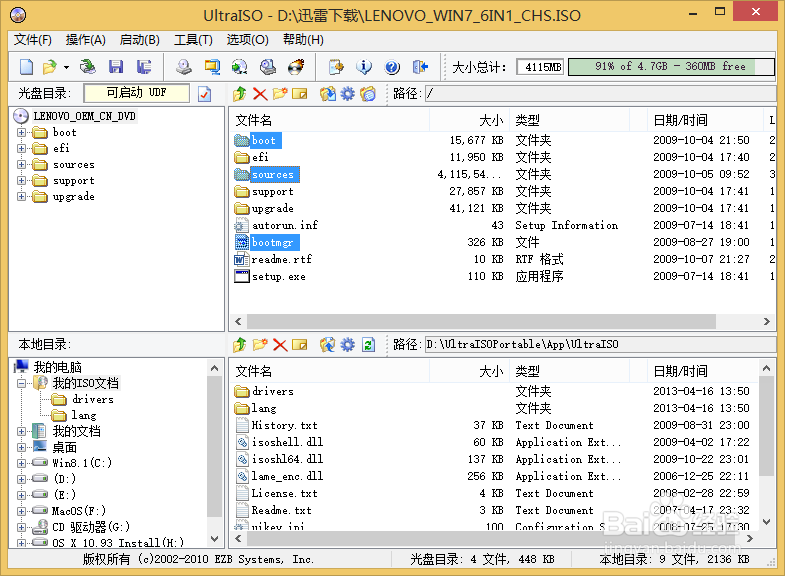
Task: Click the 可启动 UDF disc type field
Action: (137, 93)
